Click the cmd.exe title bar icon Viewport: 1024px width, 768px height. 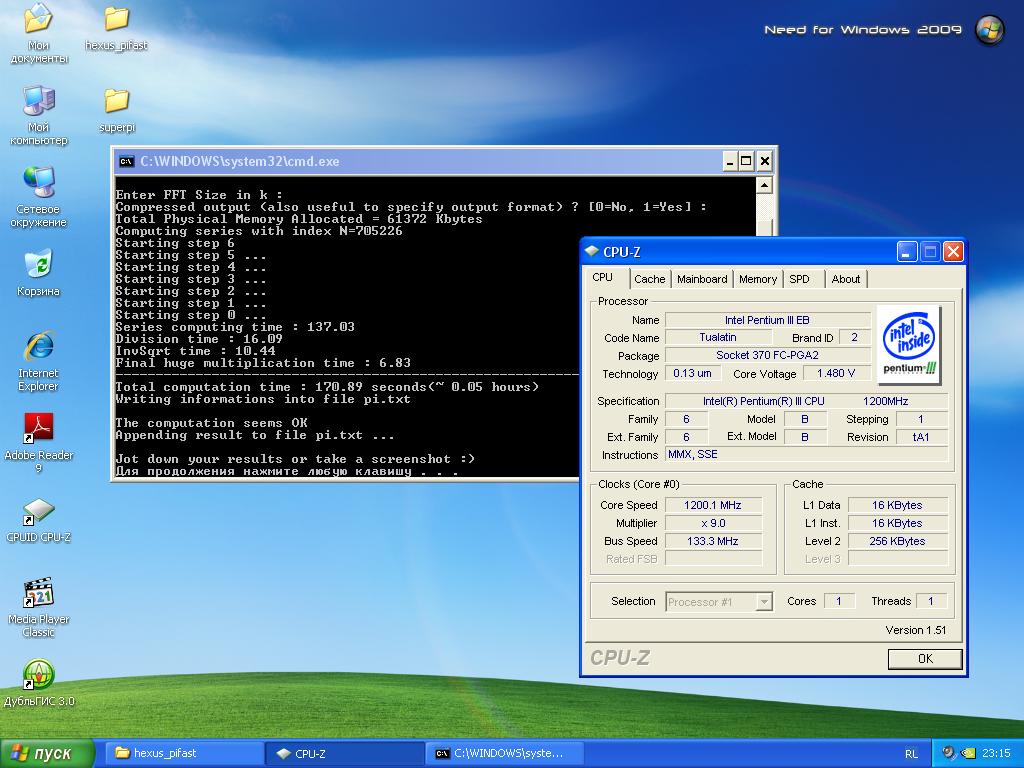[127, 161]
